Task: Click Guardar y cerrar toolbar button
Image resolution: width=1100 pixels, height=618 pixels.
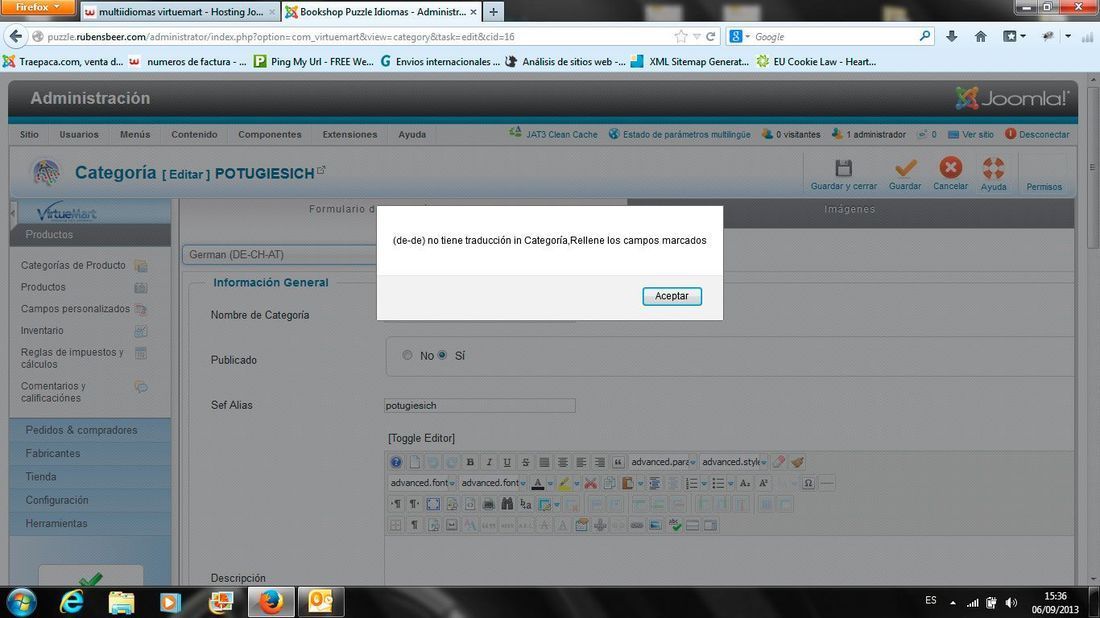Action: pos(843,175)
